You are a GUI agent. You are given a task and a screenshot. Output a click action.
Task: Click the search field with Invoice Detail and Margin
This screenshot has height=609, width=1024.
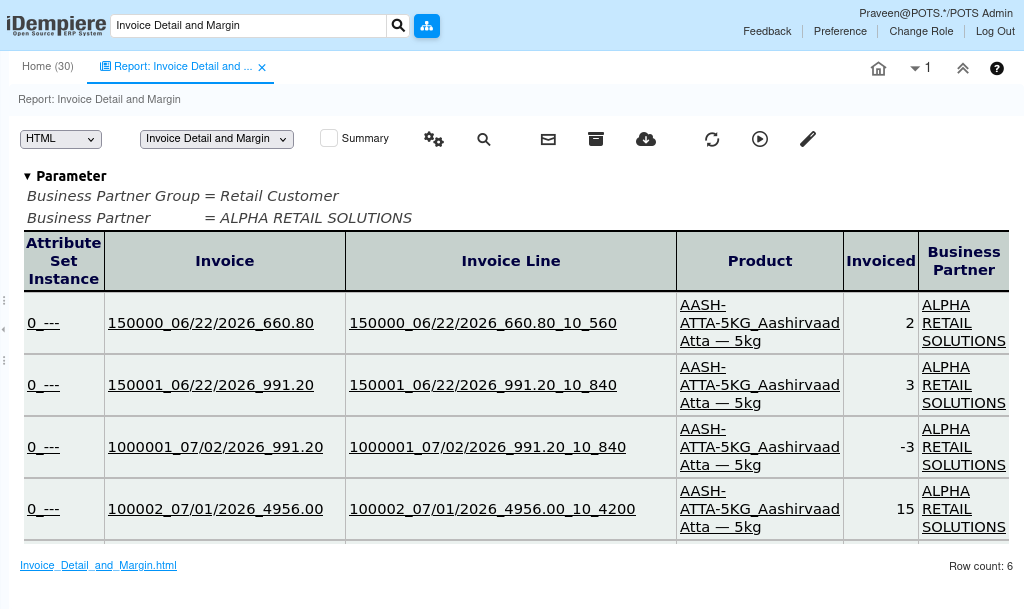(249, 25)
